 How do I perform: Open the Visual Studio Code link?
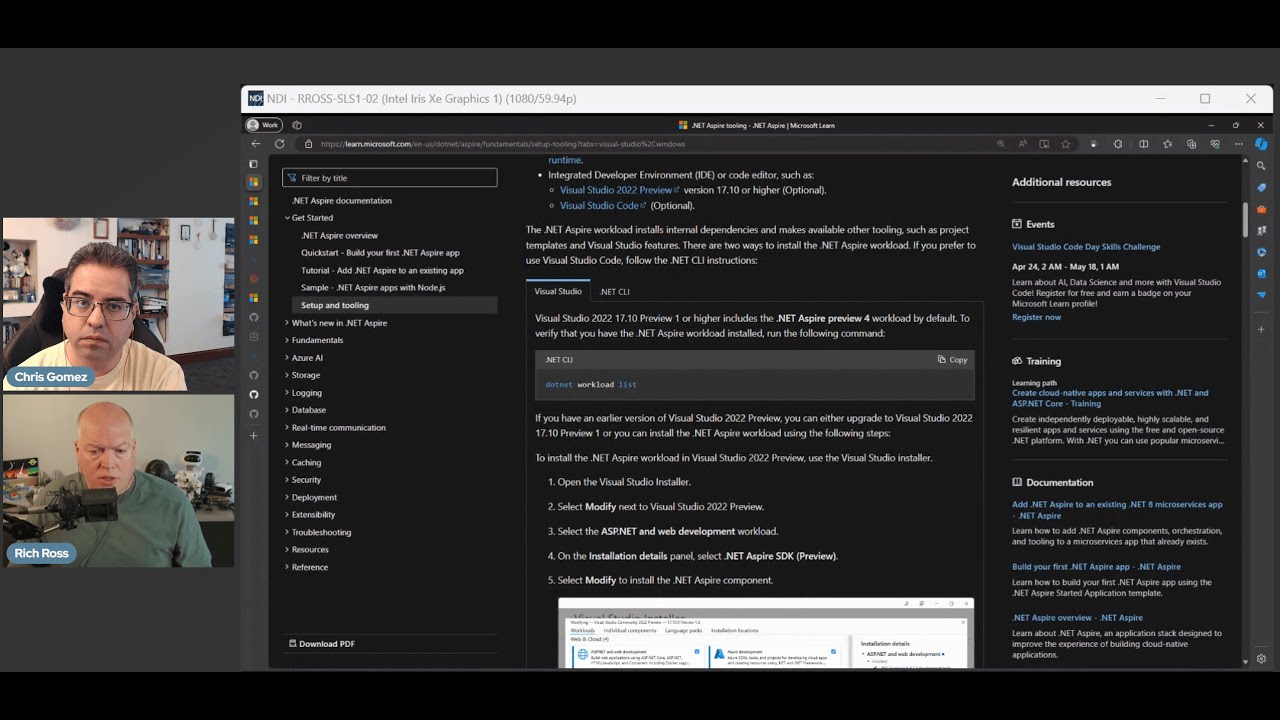[603, 206]
